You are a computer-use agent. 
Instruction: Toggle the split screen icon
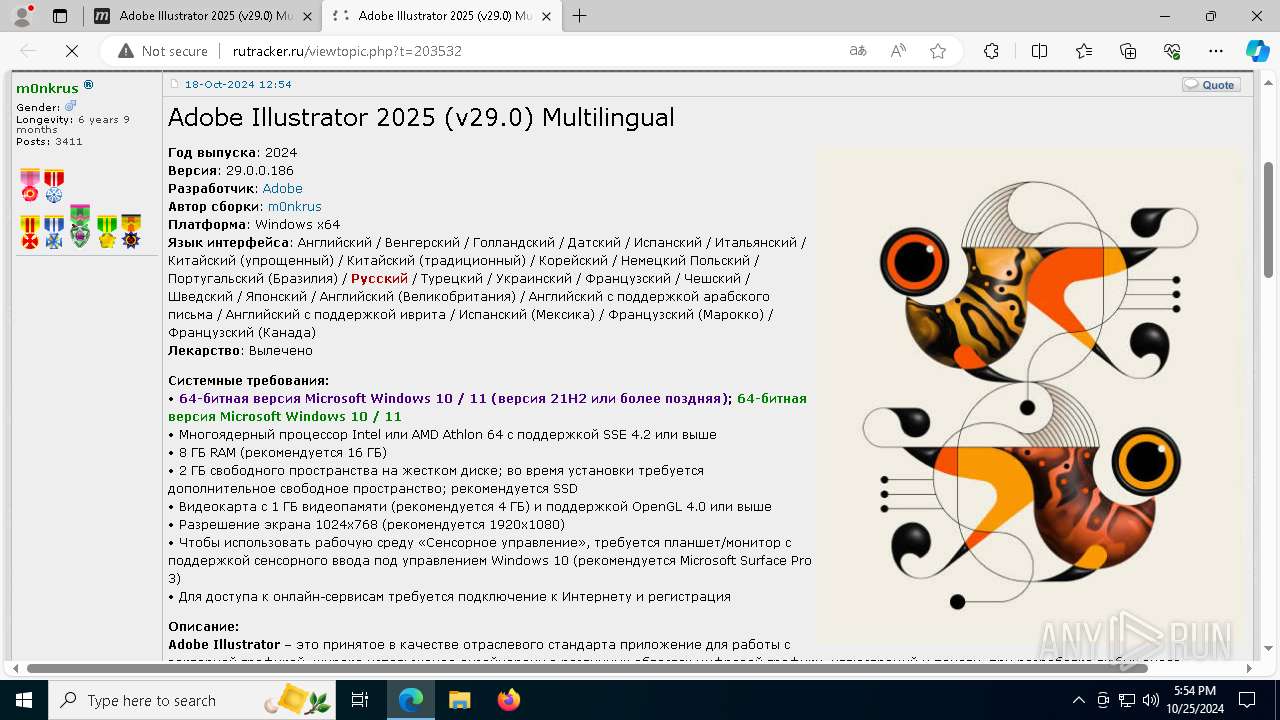(x=1039, y=51)
